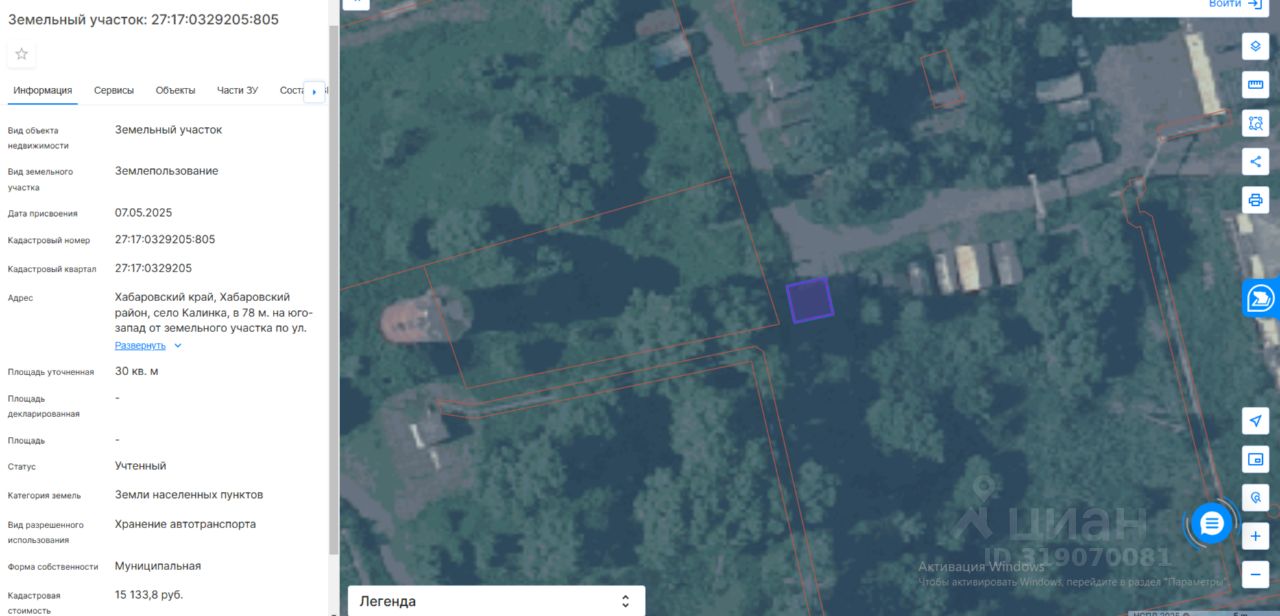This screenshot has height=616, width=1280.
Task: Switch to the Части ЗУ tab
Action: click(237, 90)
